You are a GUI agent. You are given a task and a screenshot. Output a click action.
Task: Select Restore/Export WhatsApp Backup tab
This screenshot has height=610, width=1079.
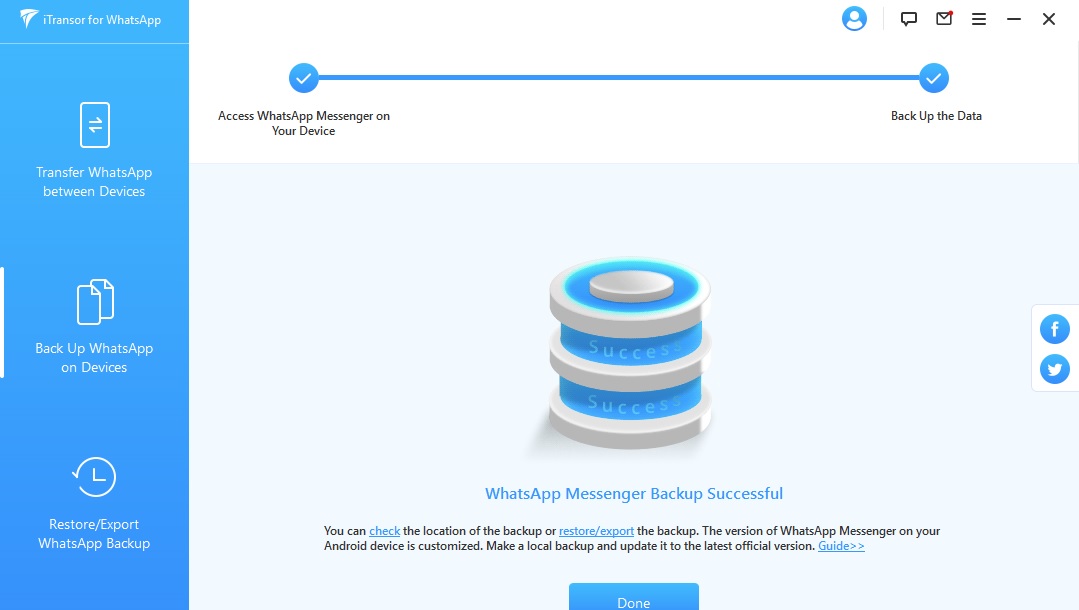94,503
